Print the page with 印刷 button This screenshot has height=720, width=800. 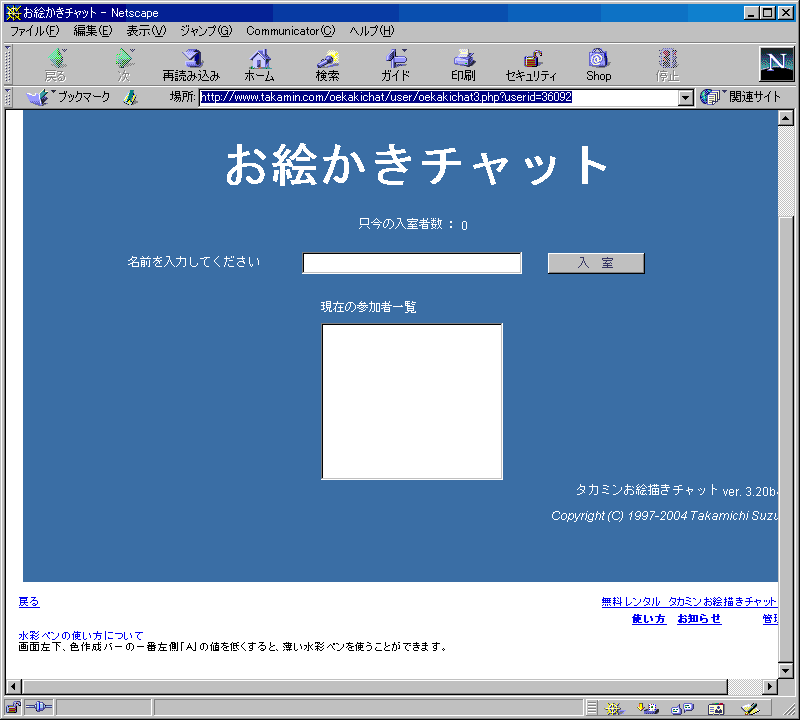pos(463,65)
